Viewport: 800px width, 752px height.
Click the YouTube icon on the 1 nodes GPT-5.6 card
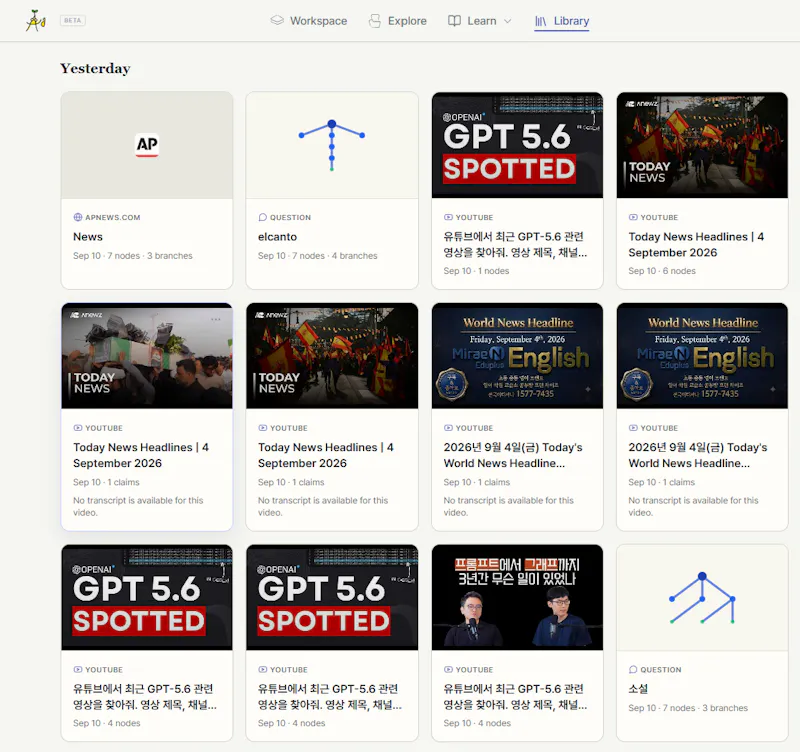(x=448, y=217)
